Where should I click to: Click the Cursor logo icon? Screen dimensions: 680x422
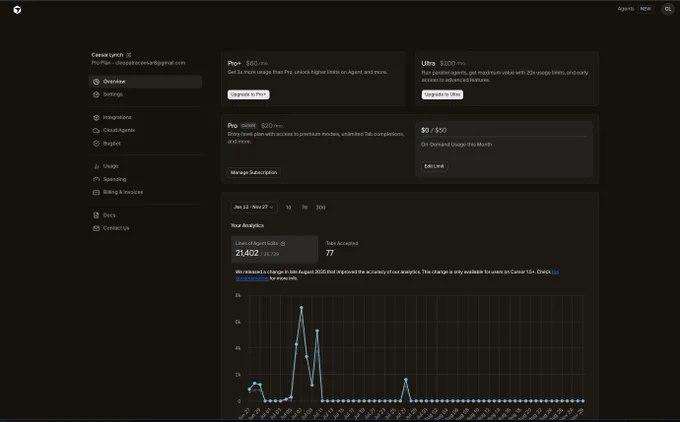(17, 10)
